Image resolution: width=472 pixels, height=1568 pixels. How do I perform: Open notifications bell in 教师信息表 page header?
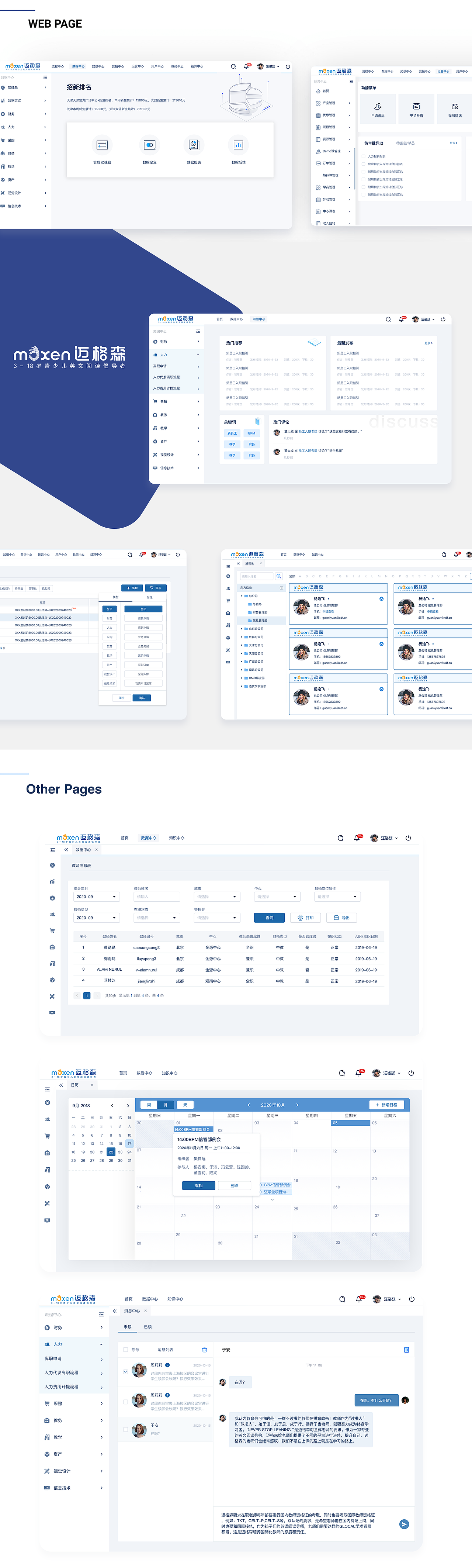tap(357, 838)
